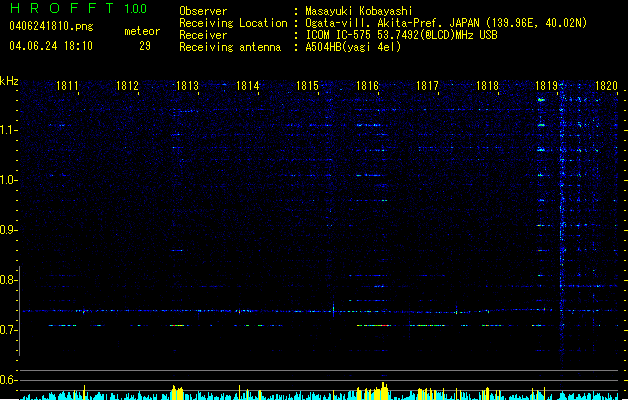Click the 1813 time marker
Viewport: 629px width, 400px height.
pyautogui.click(x=187, y=86)
